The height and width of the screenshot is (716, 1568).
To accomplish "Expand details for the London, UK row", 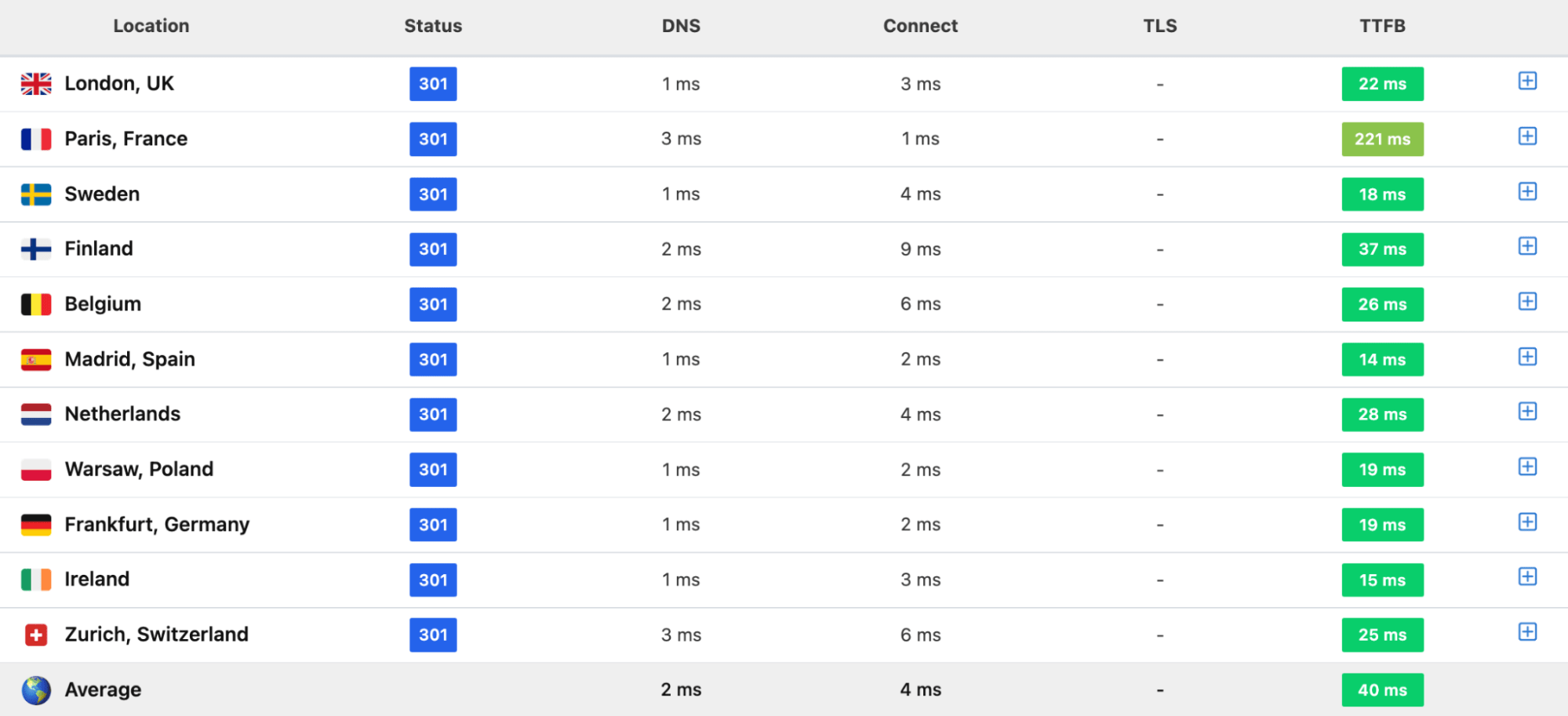I will tap(1527, 81).
